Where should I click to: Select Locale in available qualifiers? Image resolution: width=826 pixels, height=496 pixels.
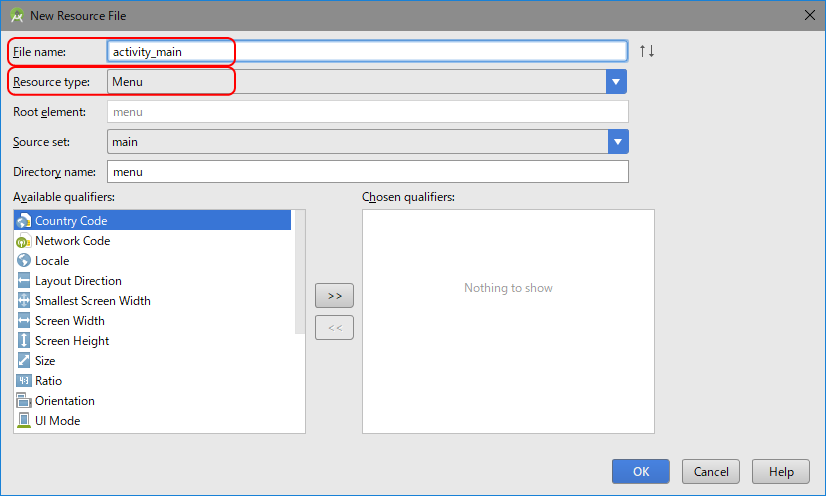pos(52,261)
